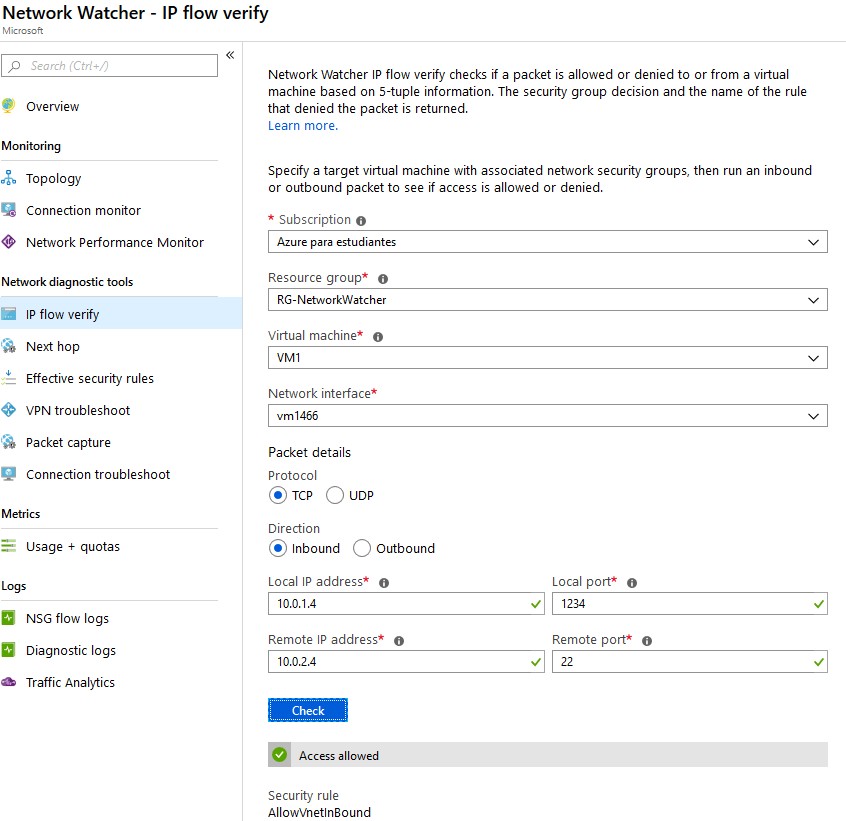Viewport: 846px width, 821px height.
Task: Select the TCP protocol radio button
Action: [278, 495]
